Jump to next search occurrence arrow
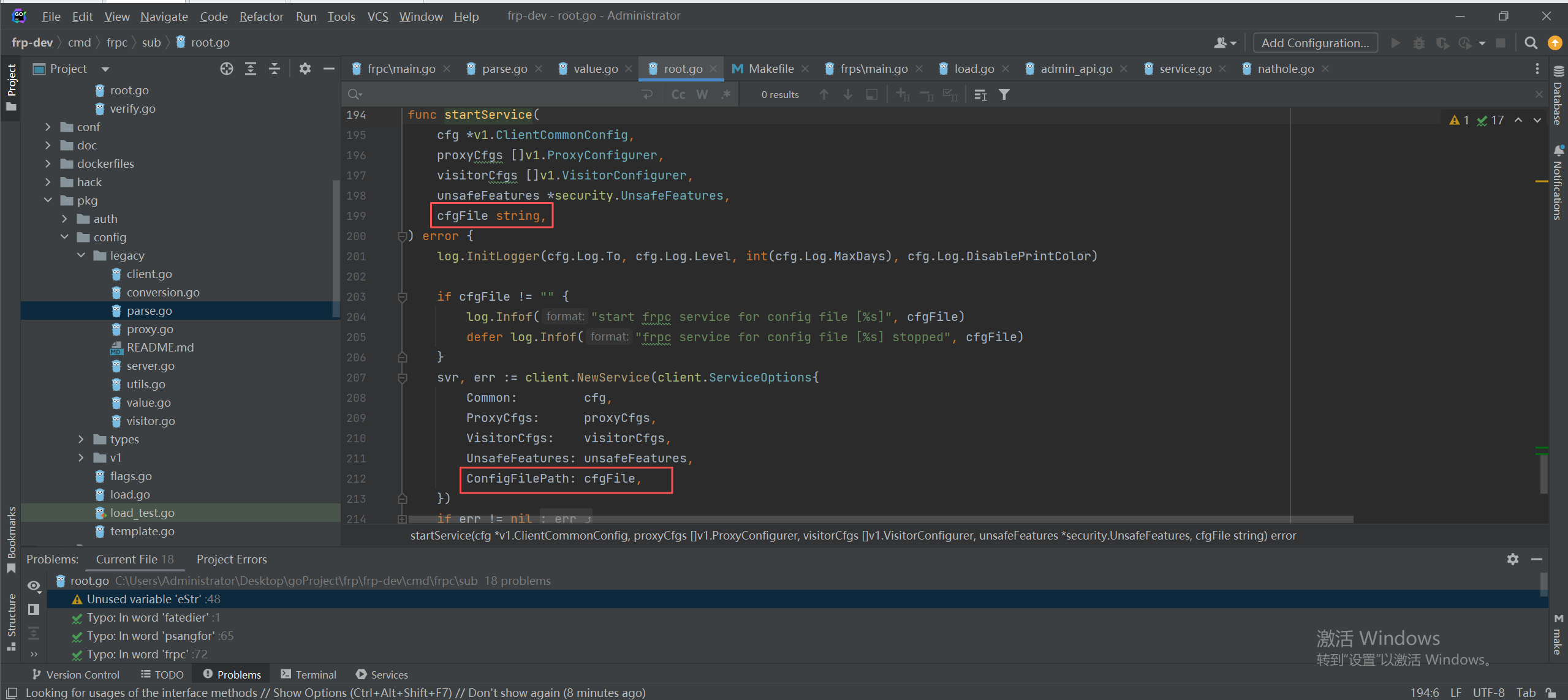The width and height of the screenshot is (1568, 700). point(848,94)
